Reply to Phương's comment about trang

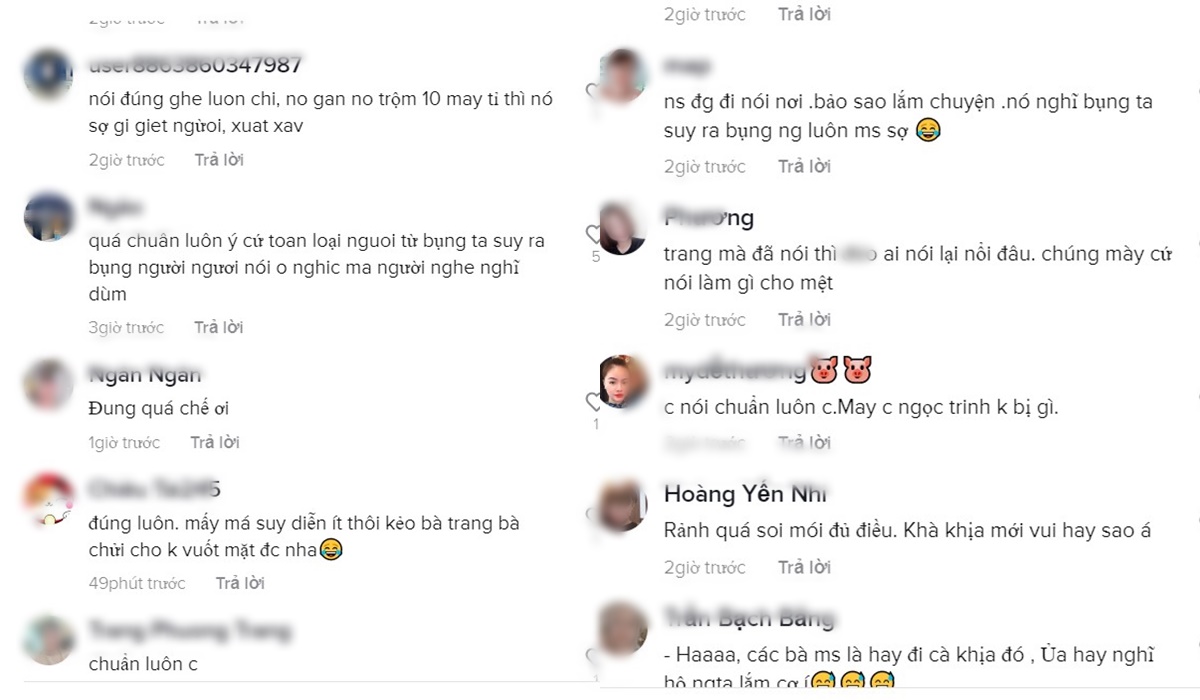(805, 320)
